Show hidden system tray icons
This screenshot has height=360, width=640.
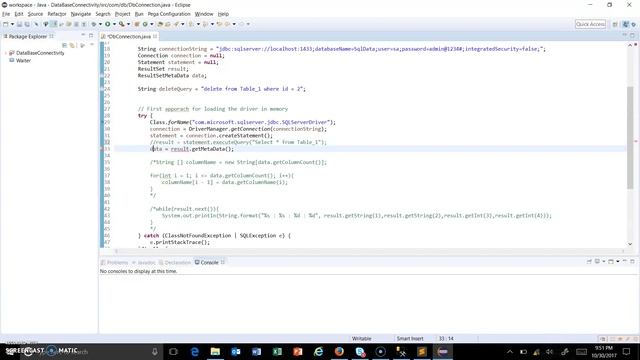point(510,351)
